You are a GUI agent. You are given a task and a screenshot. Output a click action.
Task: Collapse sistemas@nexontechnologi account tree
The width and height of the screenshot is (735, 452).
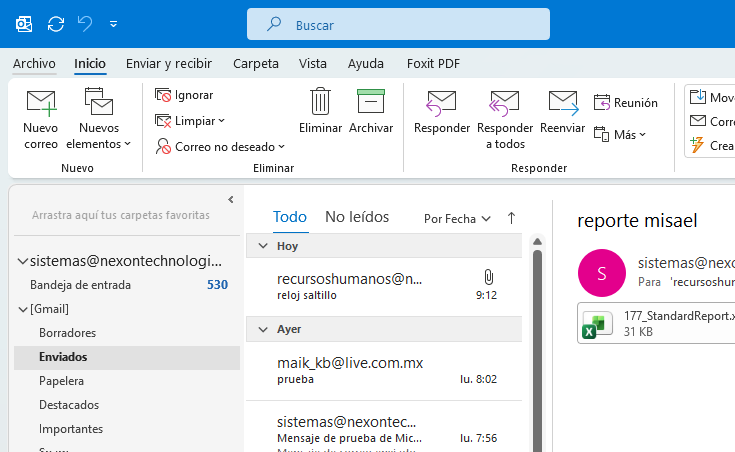pyautogui.click(x=22, y=261)
